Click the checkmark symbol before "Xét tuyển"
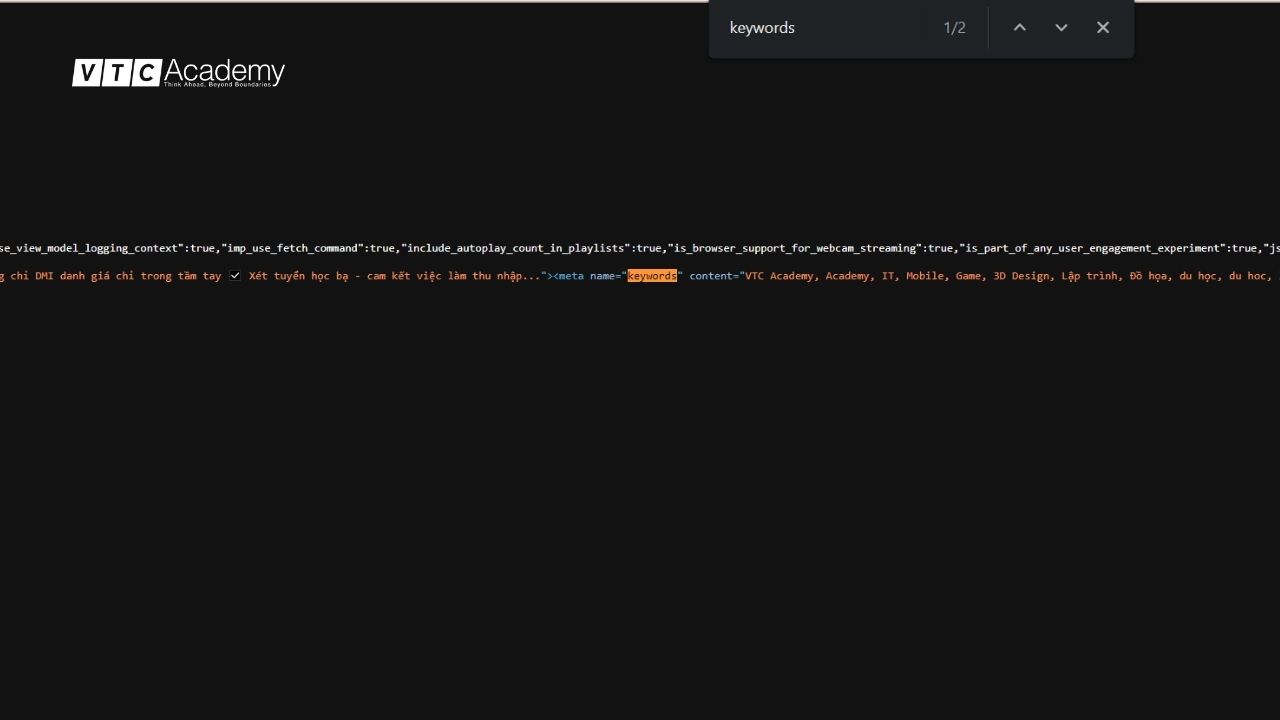 [235, 276]
